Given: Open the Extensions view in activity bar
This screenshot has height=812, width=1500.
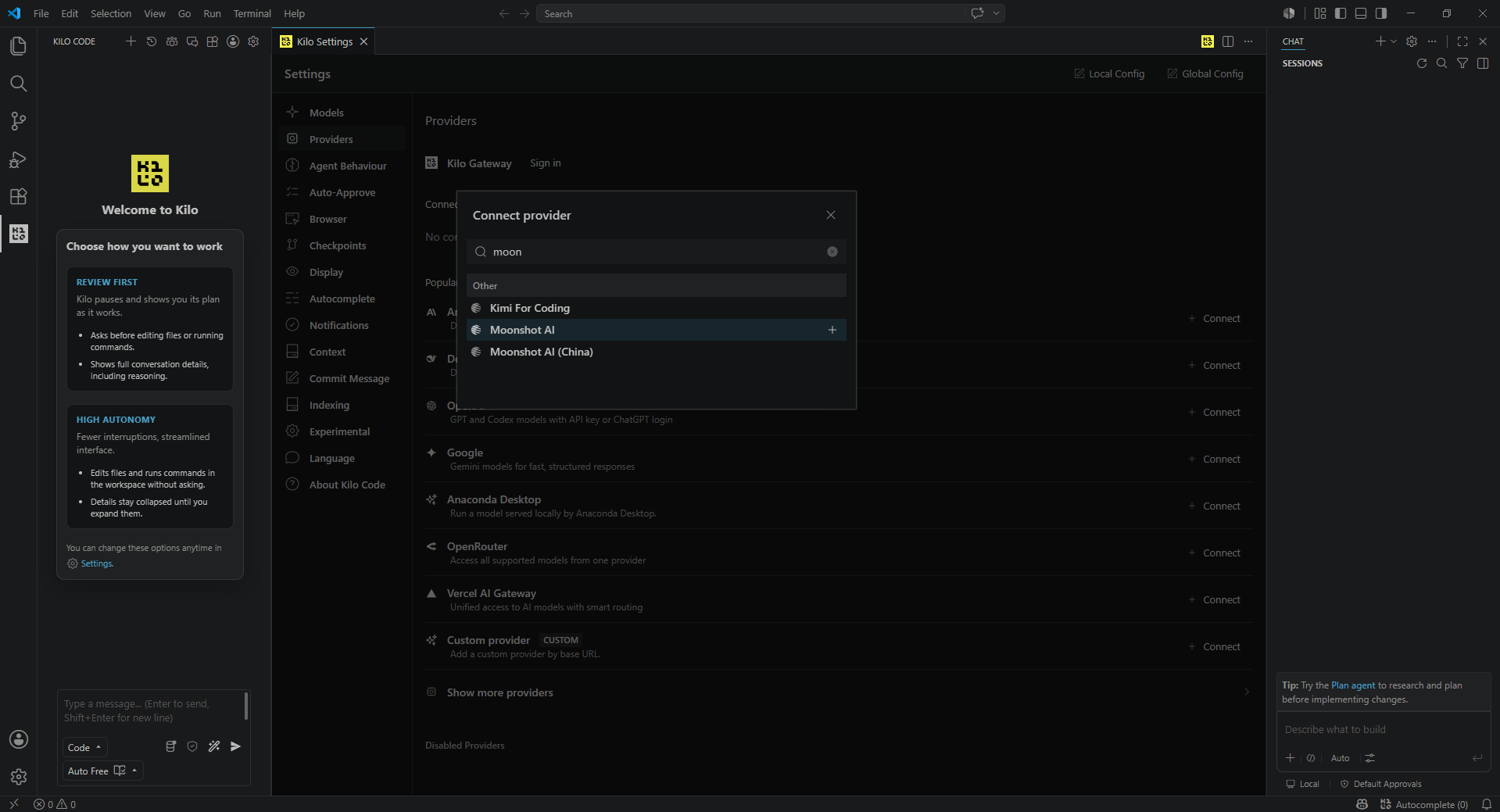Looking at the screenshot, I should coord(18,196).
